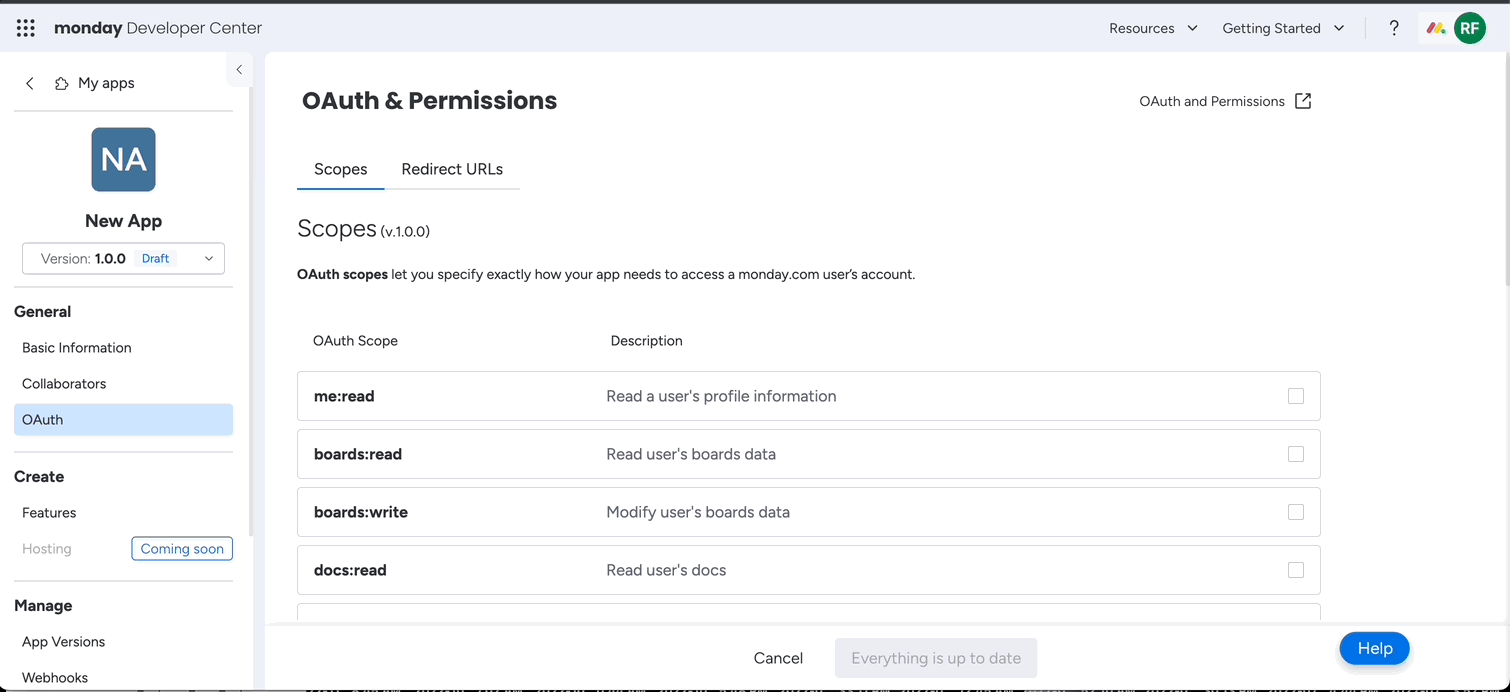Viewport: 1510px width, 692px height.
Task: Go back using the left arrow icon
Action: pos(30,83)
